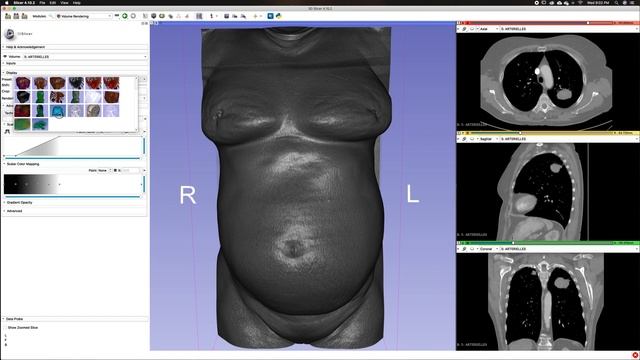The width and height of the screenshot is (640, 360).
Task: Open the Segment Editor toolbar icon
Action: (187, 16)
